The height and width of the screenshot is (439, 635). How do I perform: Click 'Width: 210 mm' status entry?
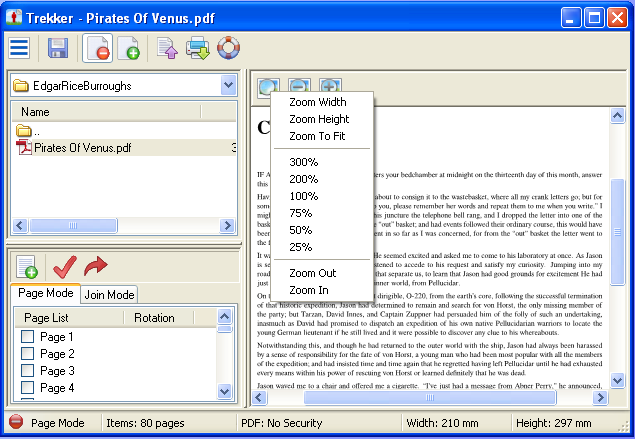coord(442,423)
